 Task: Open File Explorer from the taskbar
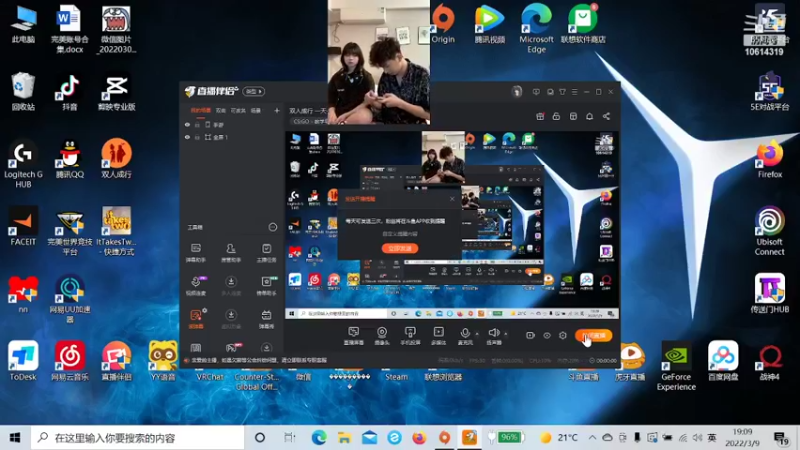point(344,438)
